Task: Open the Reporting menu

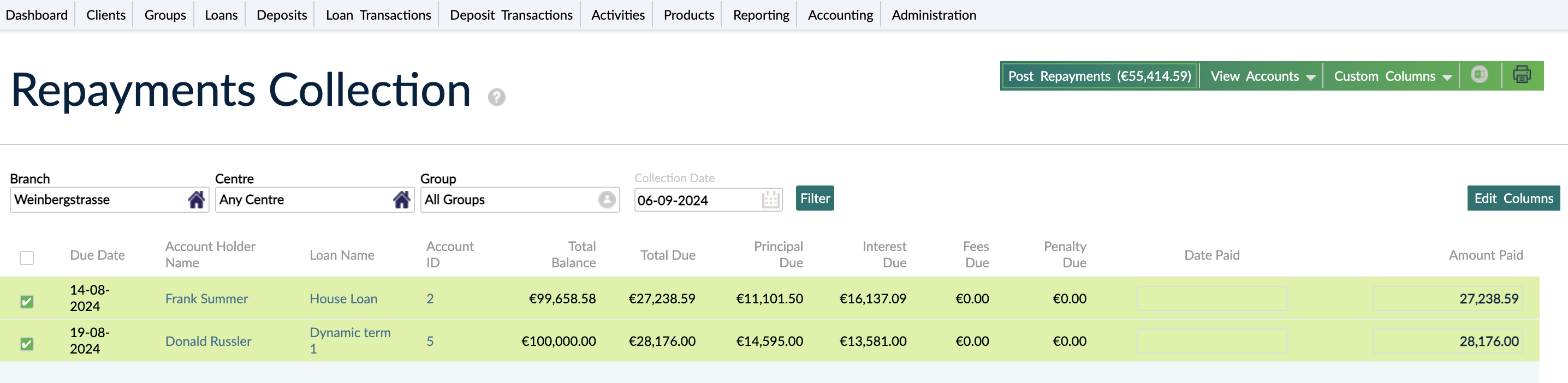Action: point(761,15)
